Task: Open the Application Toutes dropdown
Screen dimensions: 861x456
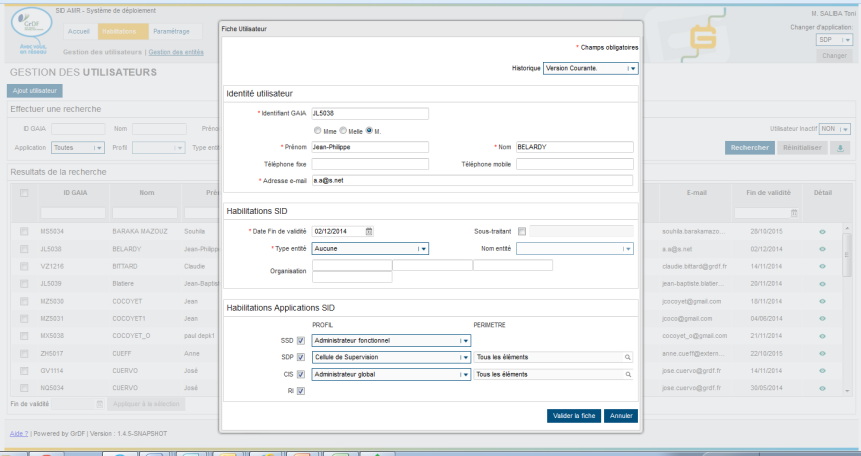Action: (x=77, y=147)
